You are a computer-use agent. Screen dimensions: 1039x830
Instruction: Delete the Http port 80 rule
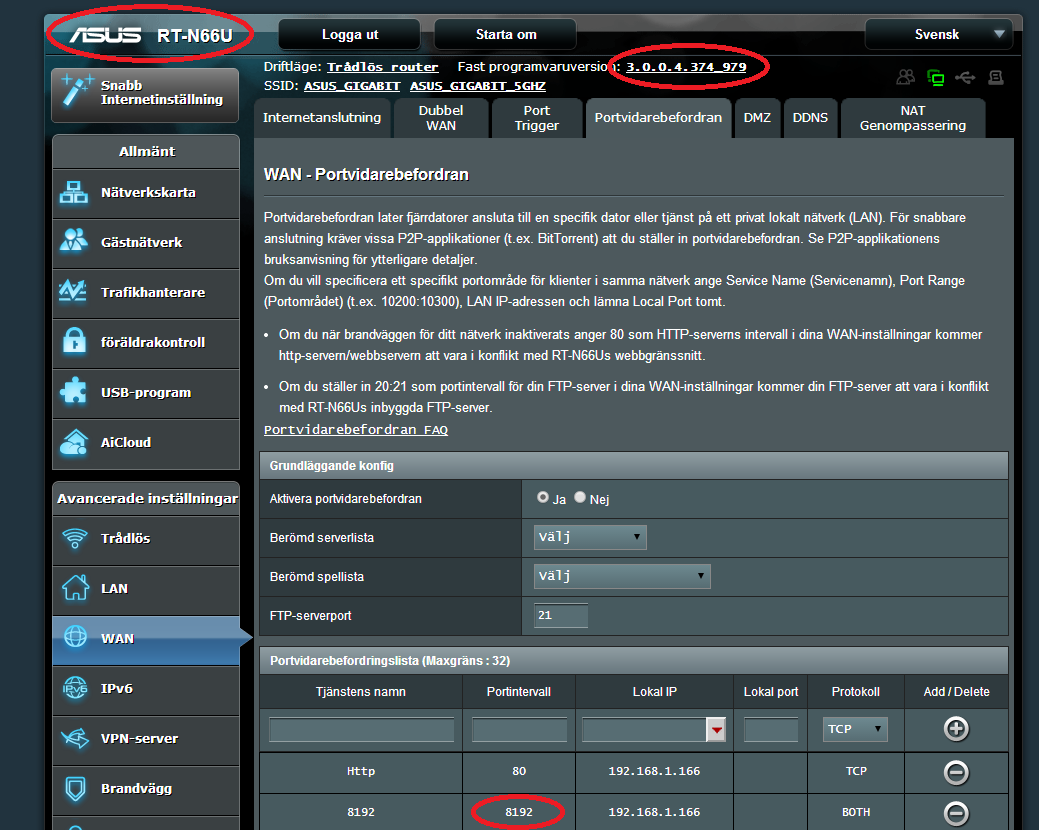click(956, 772)
